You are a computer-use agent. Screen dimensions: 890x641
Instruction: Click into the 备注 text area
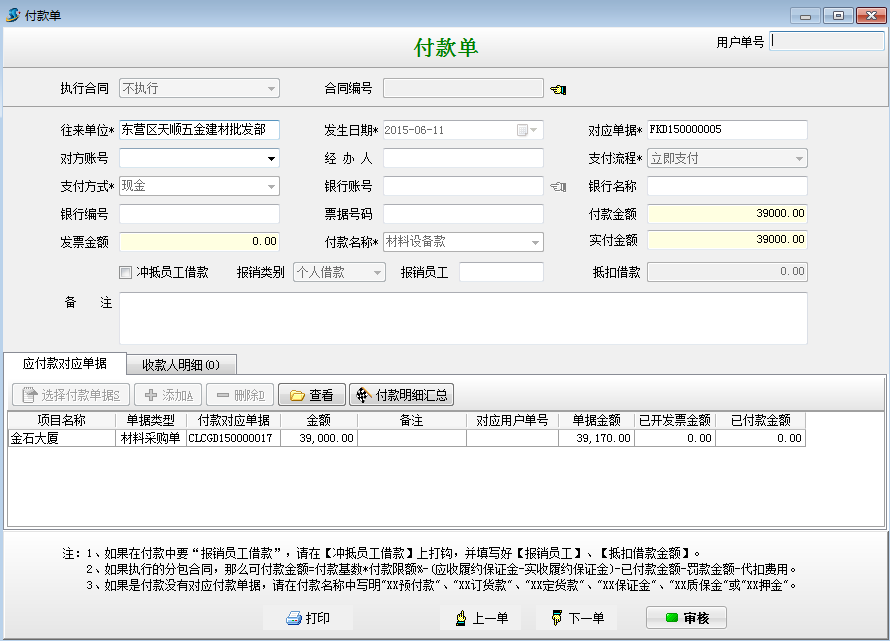click(463, 318)
